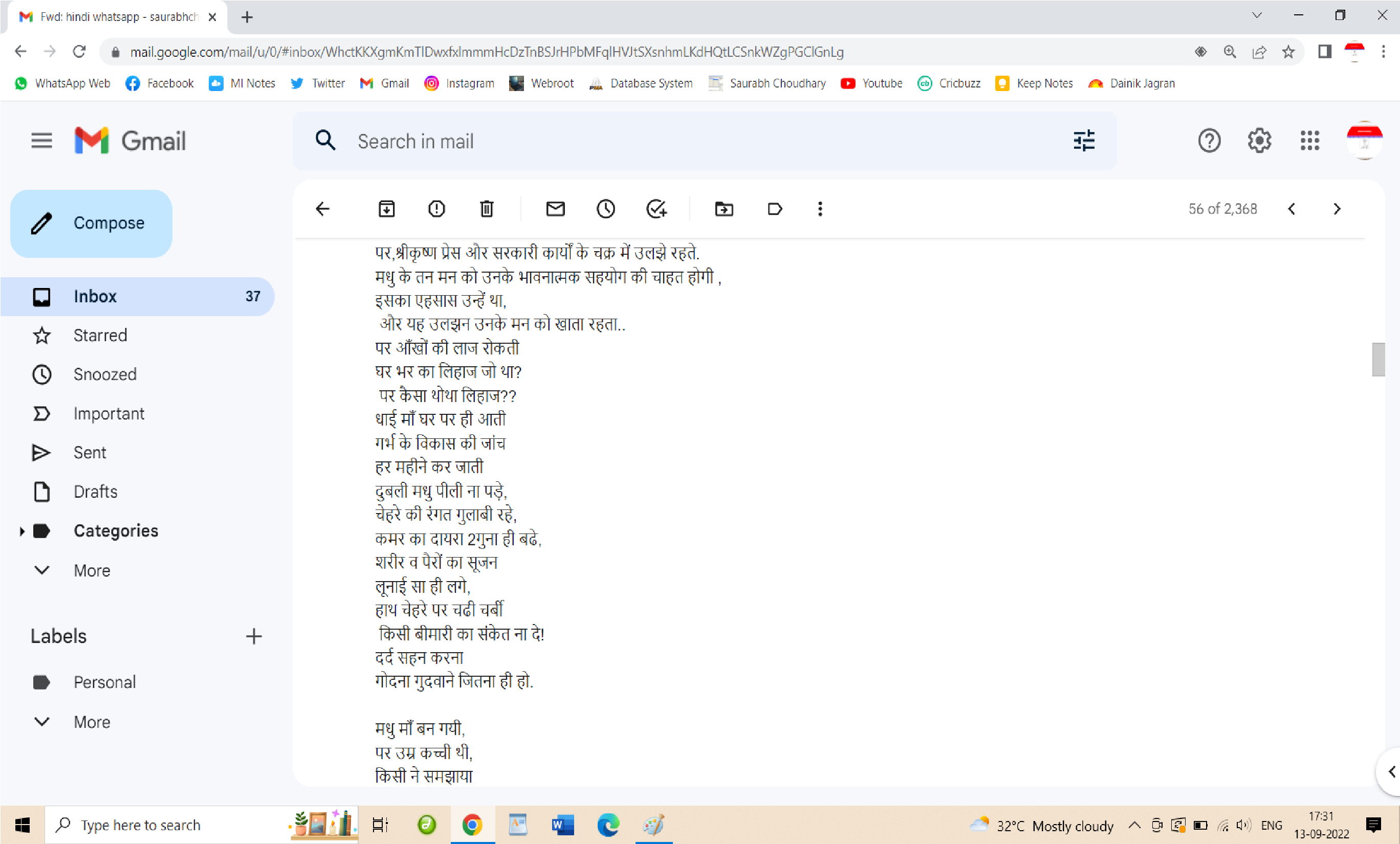
Task: Expand More under the Drafts folder
Action: tap(91, 570)
